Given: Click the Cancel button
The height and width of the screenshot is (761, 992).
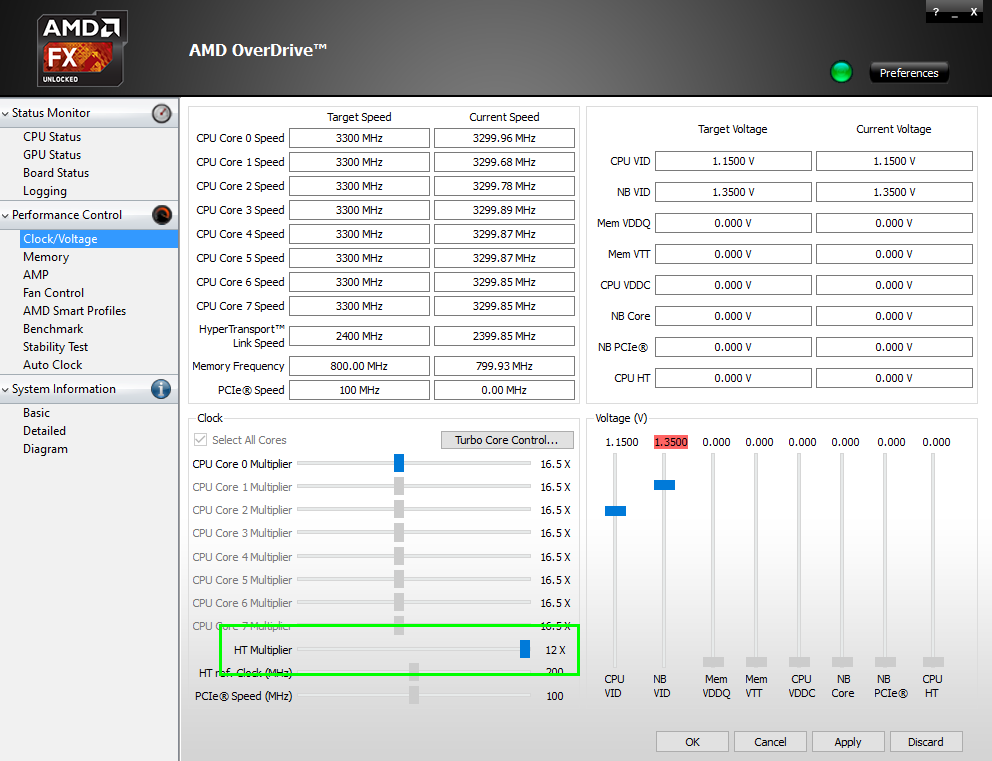Looking at the screenshot, I should (770, 742).
